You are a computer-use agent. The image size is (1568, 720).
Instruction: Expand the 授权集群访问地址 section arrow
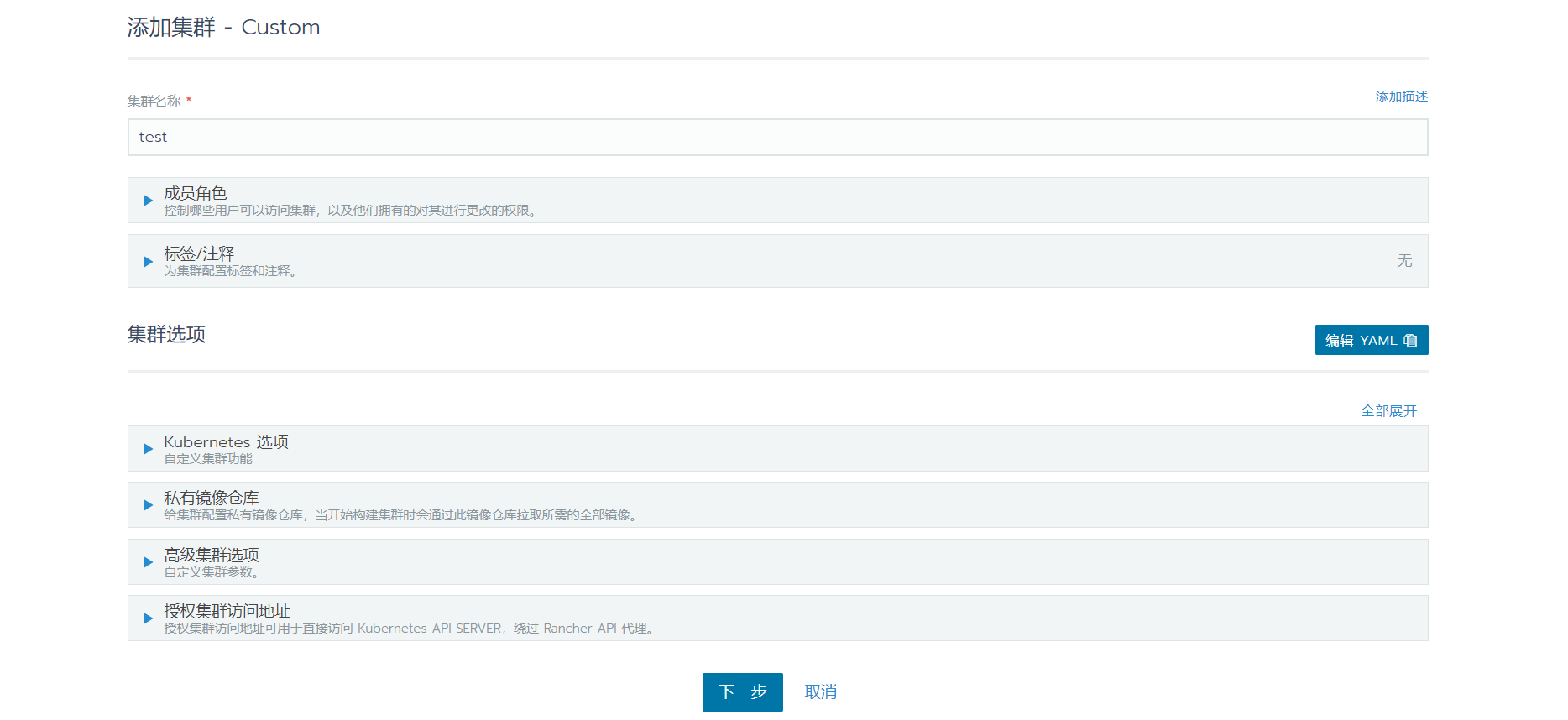149,618
